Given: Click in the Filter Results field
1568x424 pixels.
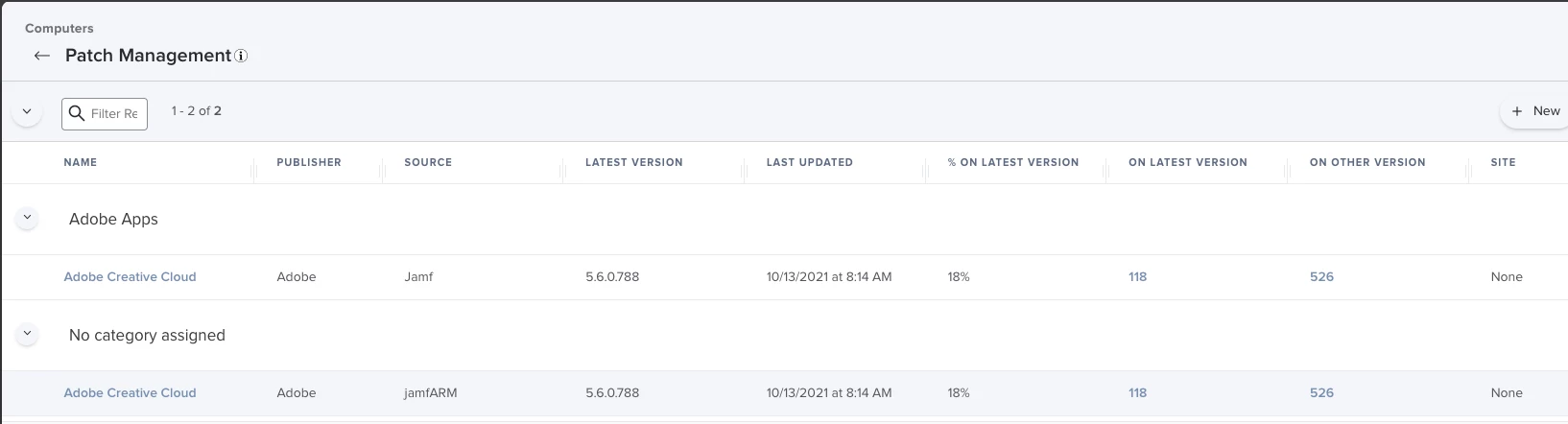Looking at the screenshot, I should (x=105, y=113).
